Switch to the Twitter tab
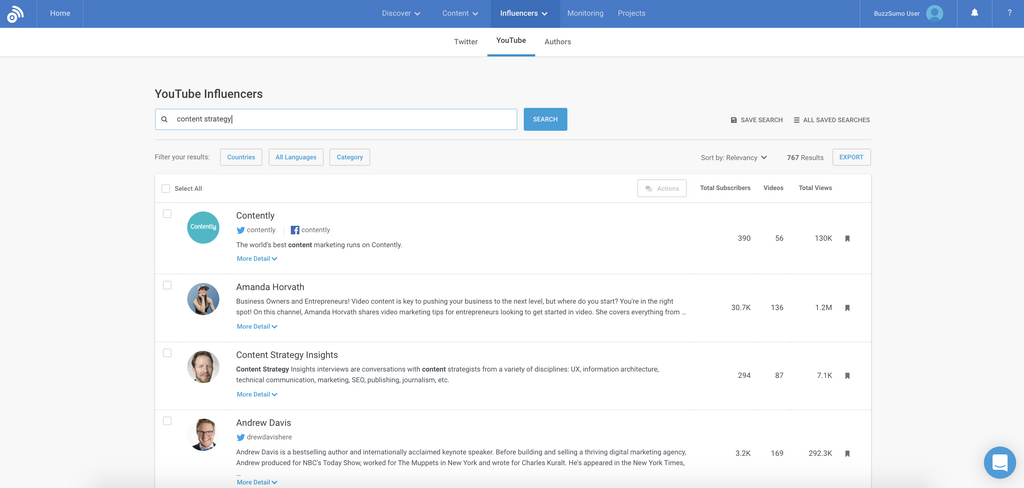Screen dimensions: 1024x488 [x=465, y=42]
